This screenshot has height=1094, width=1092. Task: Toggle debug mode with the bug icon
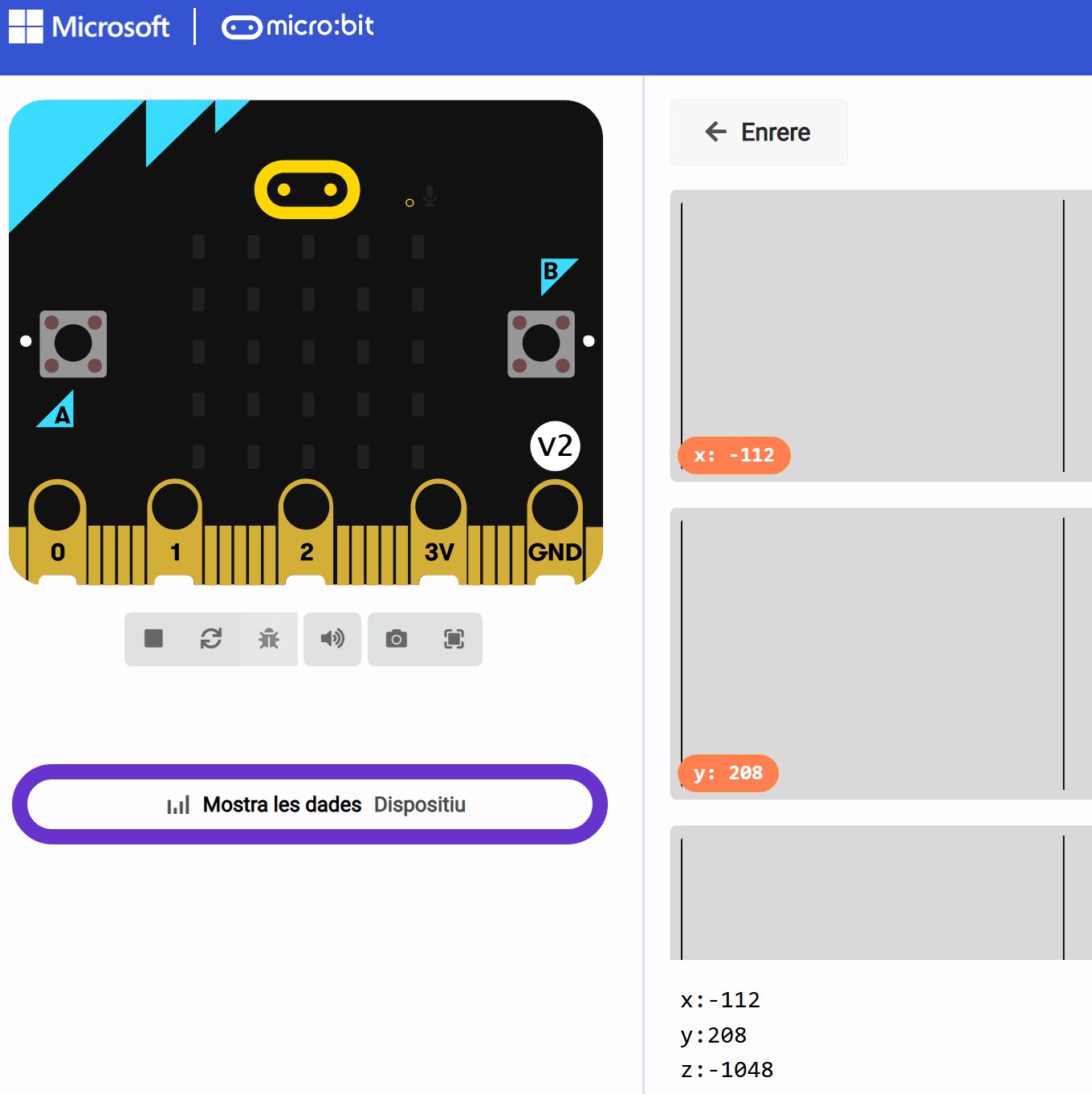[x=269, y=639]
